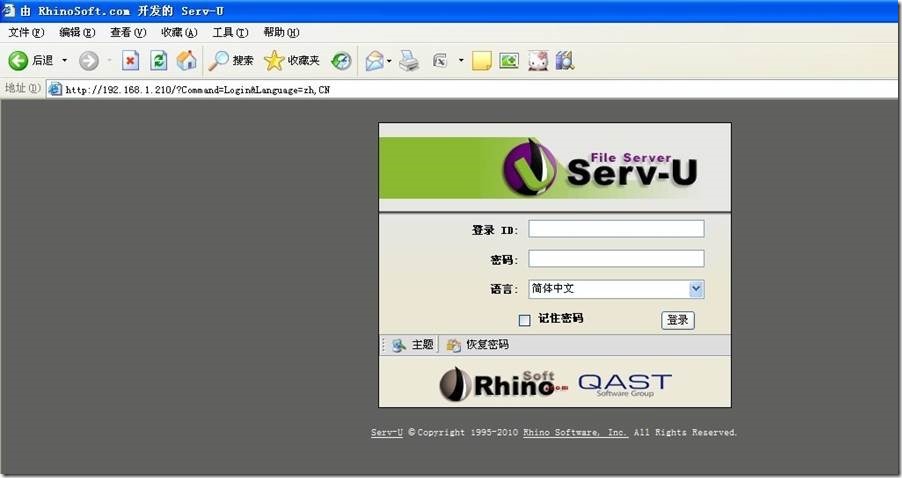Open the 工具(T) menu
Image resolution: width=902 pixels, height=478 pixels.
point(230,32)
